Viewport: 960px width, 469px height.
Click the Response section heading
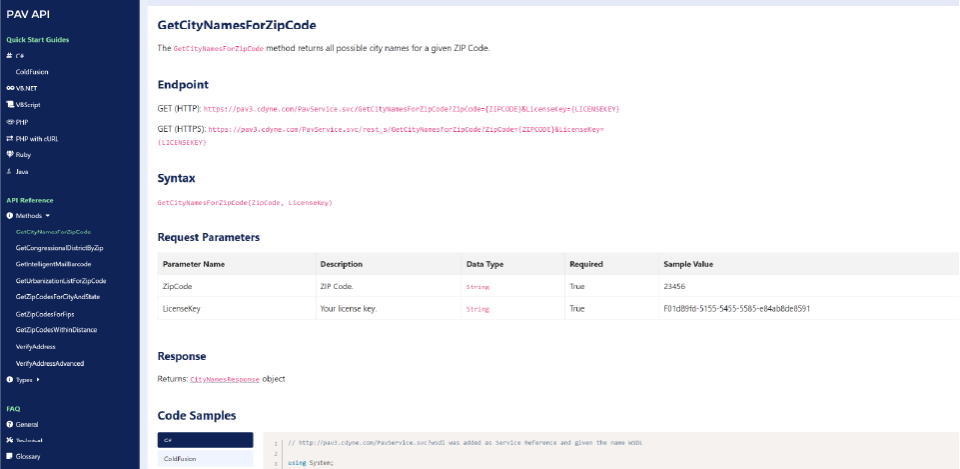pos(182,356)
